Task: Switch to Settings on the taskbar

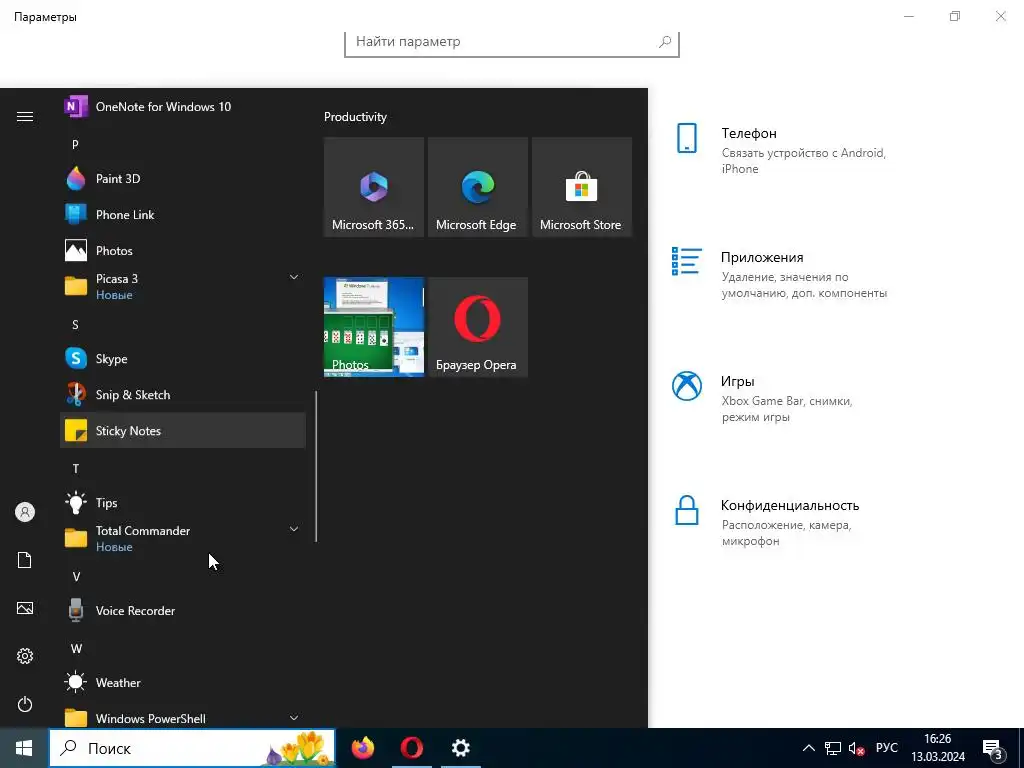Action: 460,748
